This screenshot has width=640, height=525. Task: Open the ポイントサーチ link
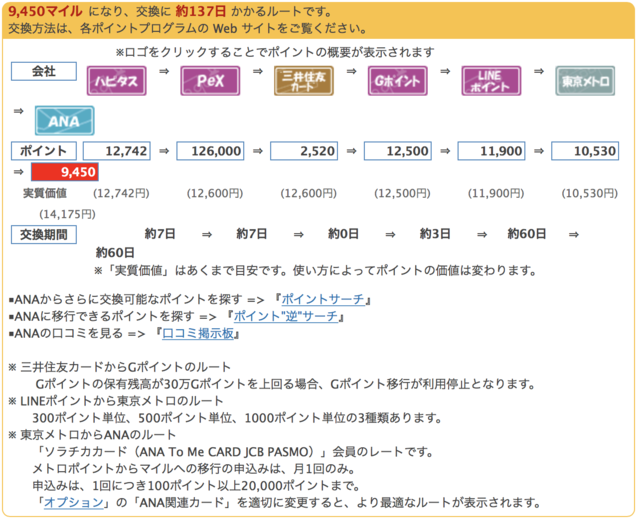click(x=323, y=299)
